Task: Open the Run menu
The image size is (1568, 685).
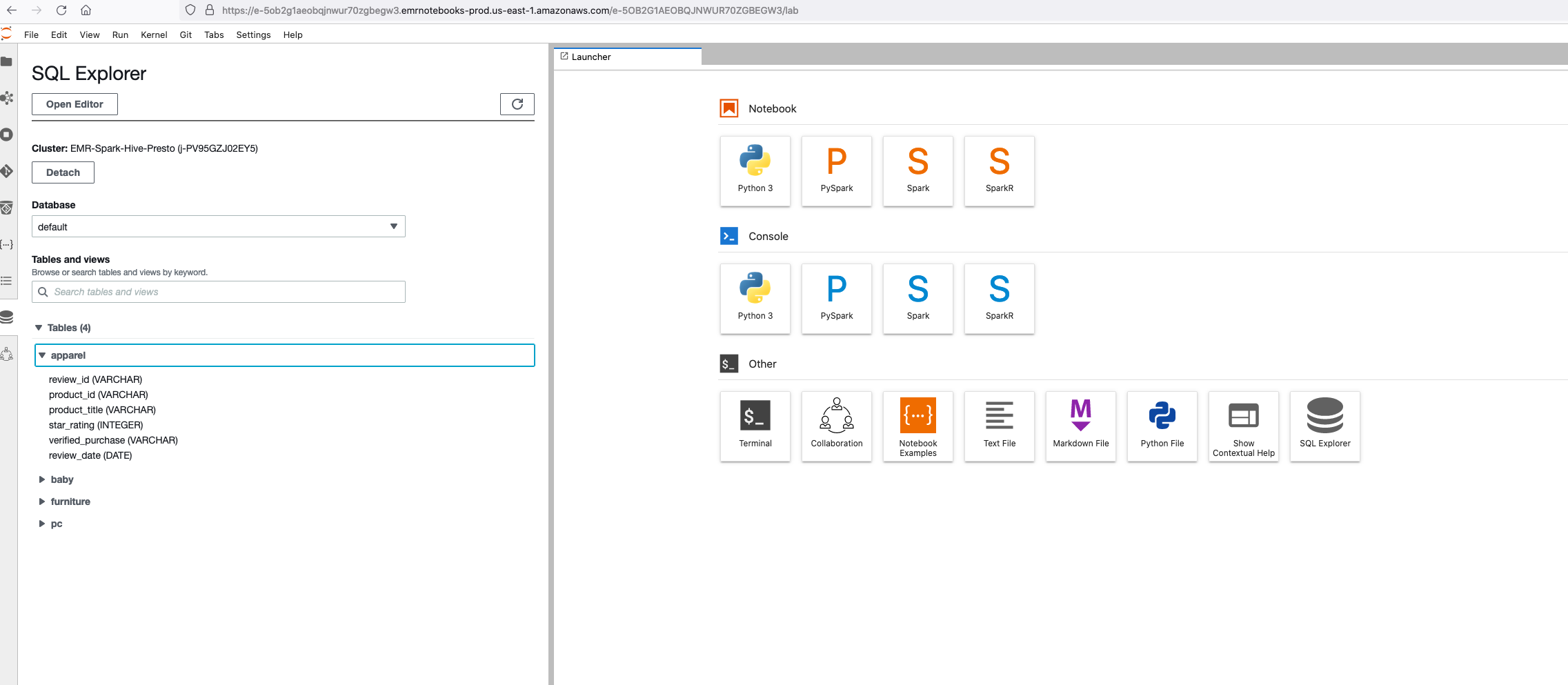Action: [x=120, y=34]
